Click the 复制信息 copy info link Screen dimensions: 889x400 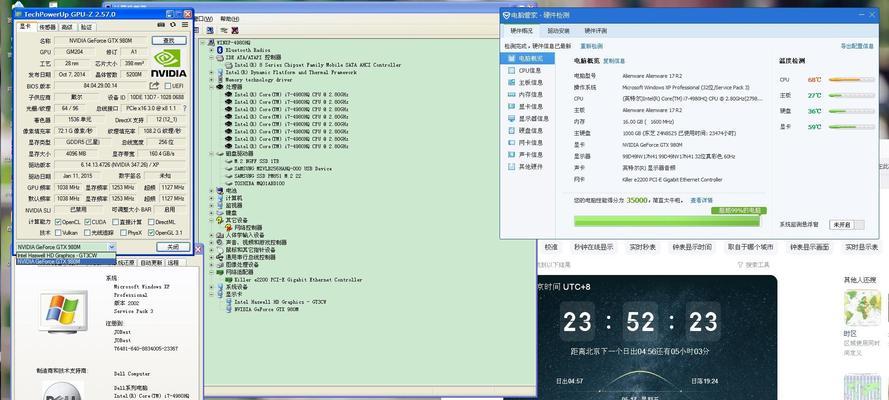pyautogui.click(x=613, y=61)
